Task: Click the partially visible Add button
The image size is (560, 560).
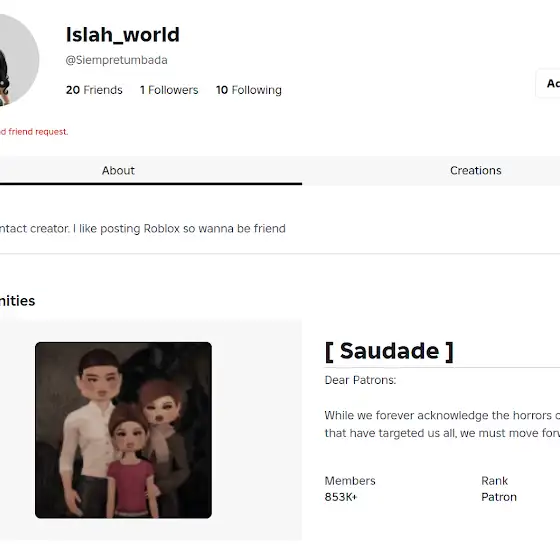Action: click(548, 84)
